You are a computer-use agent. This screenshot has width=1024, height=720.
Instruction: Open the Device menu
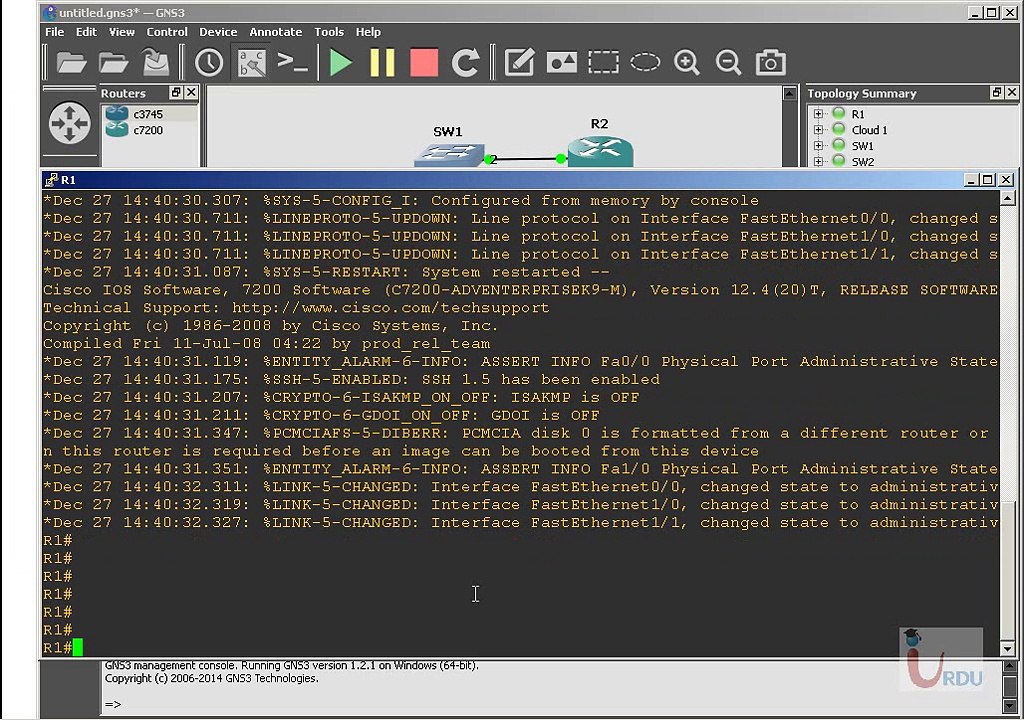(x=218, y=31)
